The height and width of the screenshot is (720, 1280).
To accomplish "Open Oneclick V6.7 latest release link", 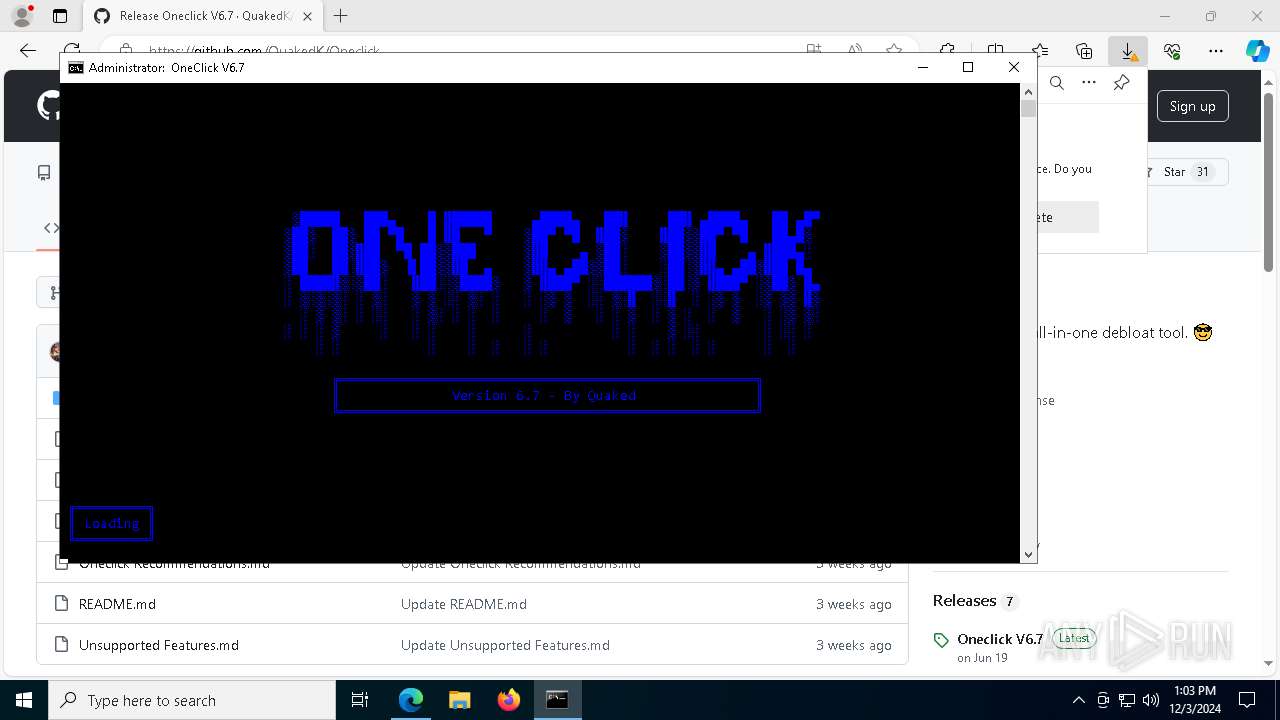I will point(1000,639).
